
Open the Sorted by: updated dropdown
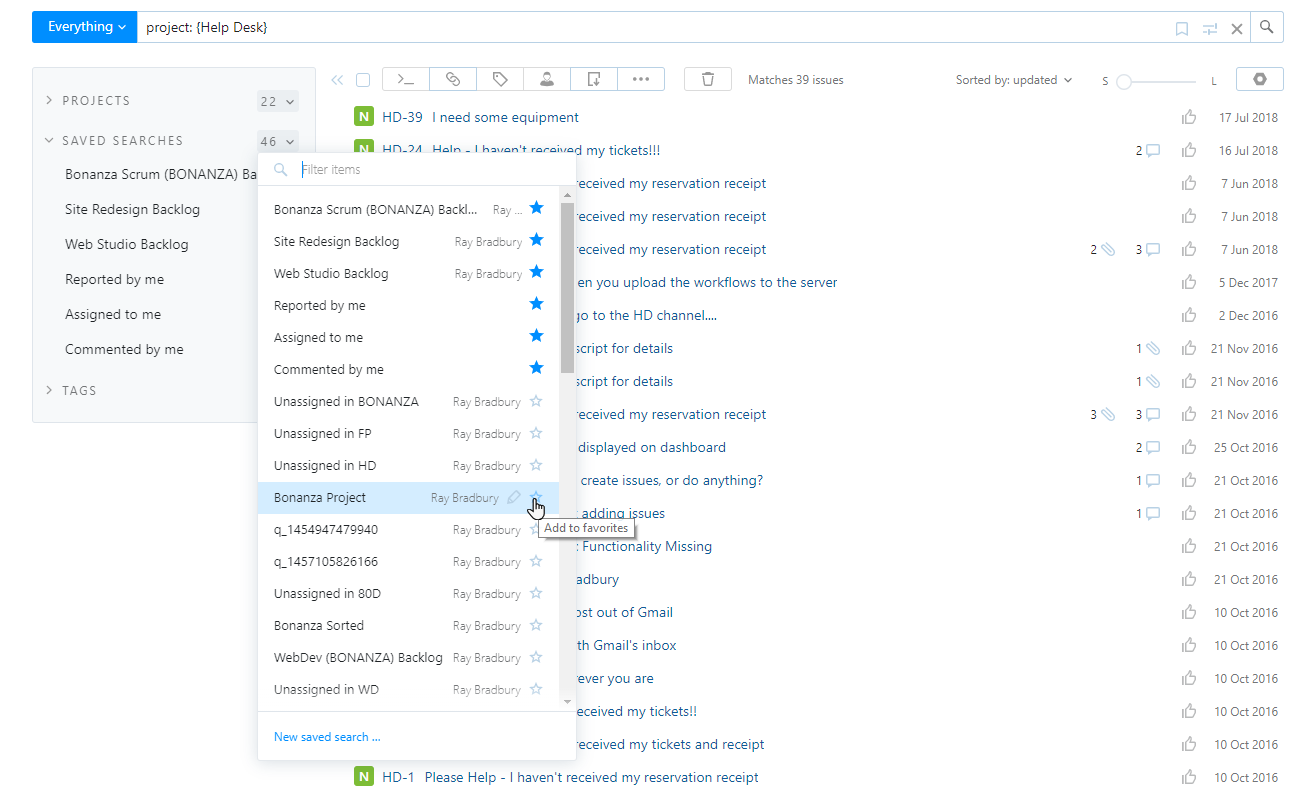(1013, 80)
